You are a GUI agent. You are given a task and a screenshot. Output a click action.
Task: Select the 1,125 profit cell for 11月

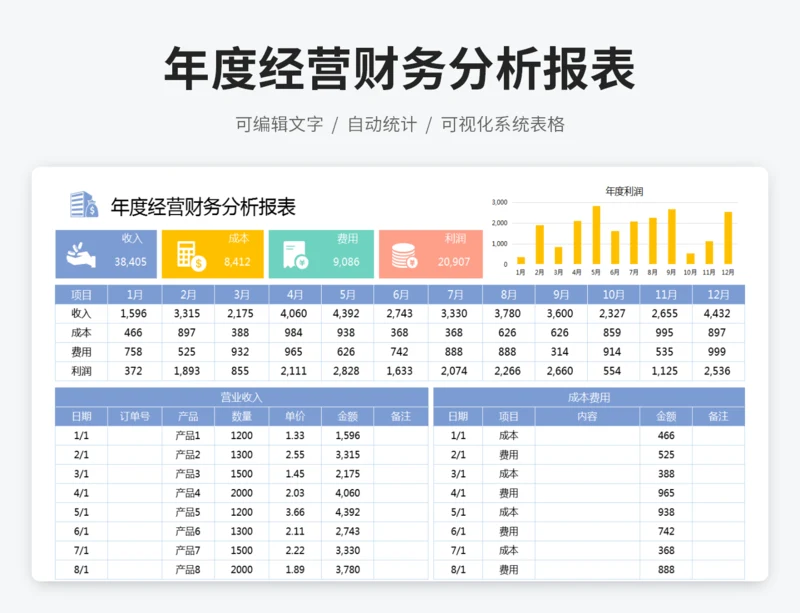666,371
